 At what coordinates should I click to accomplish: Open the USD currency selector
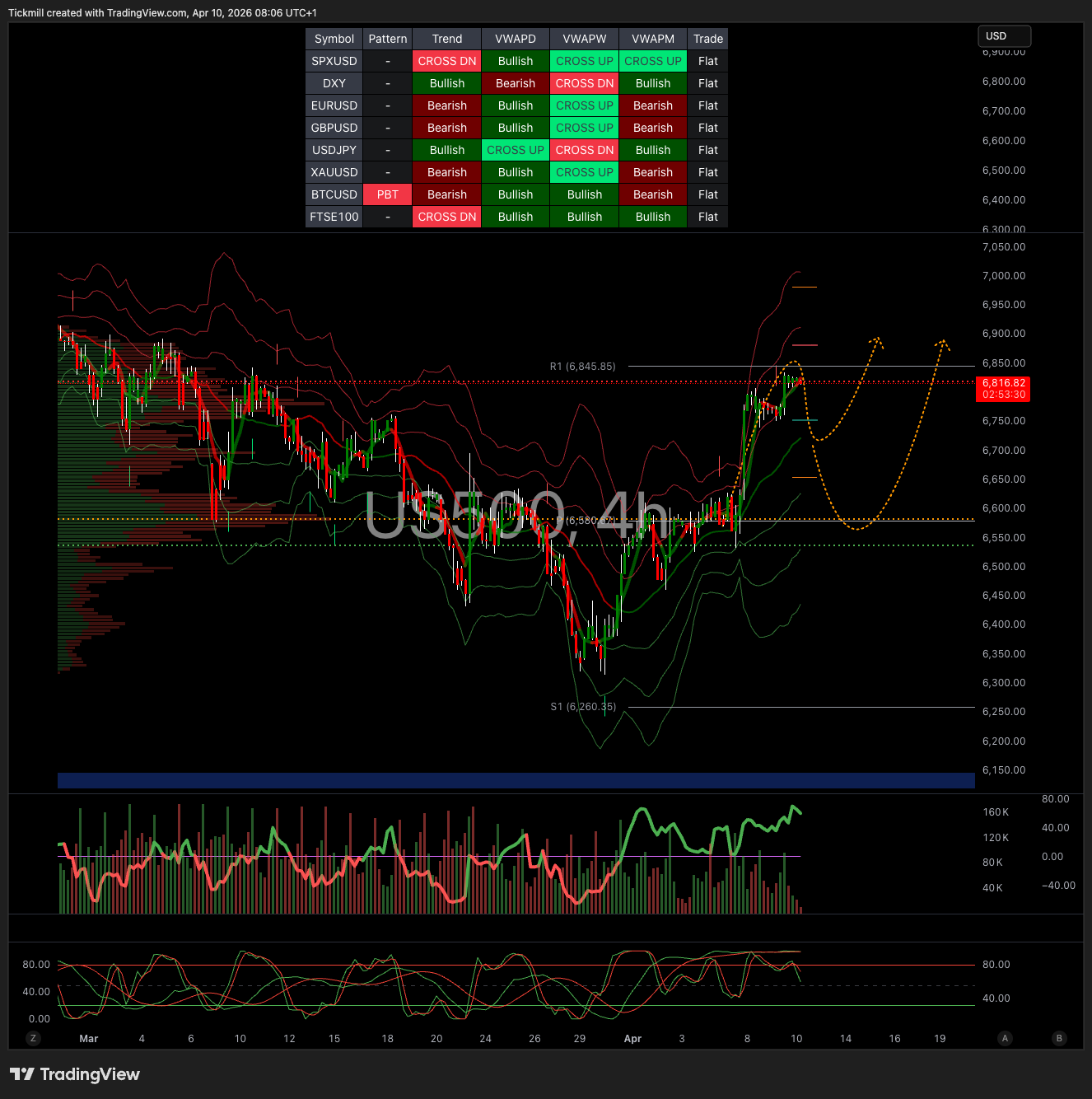click(1003, 36)
